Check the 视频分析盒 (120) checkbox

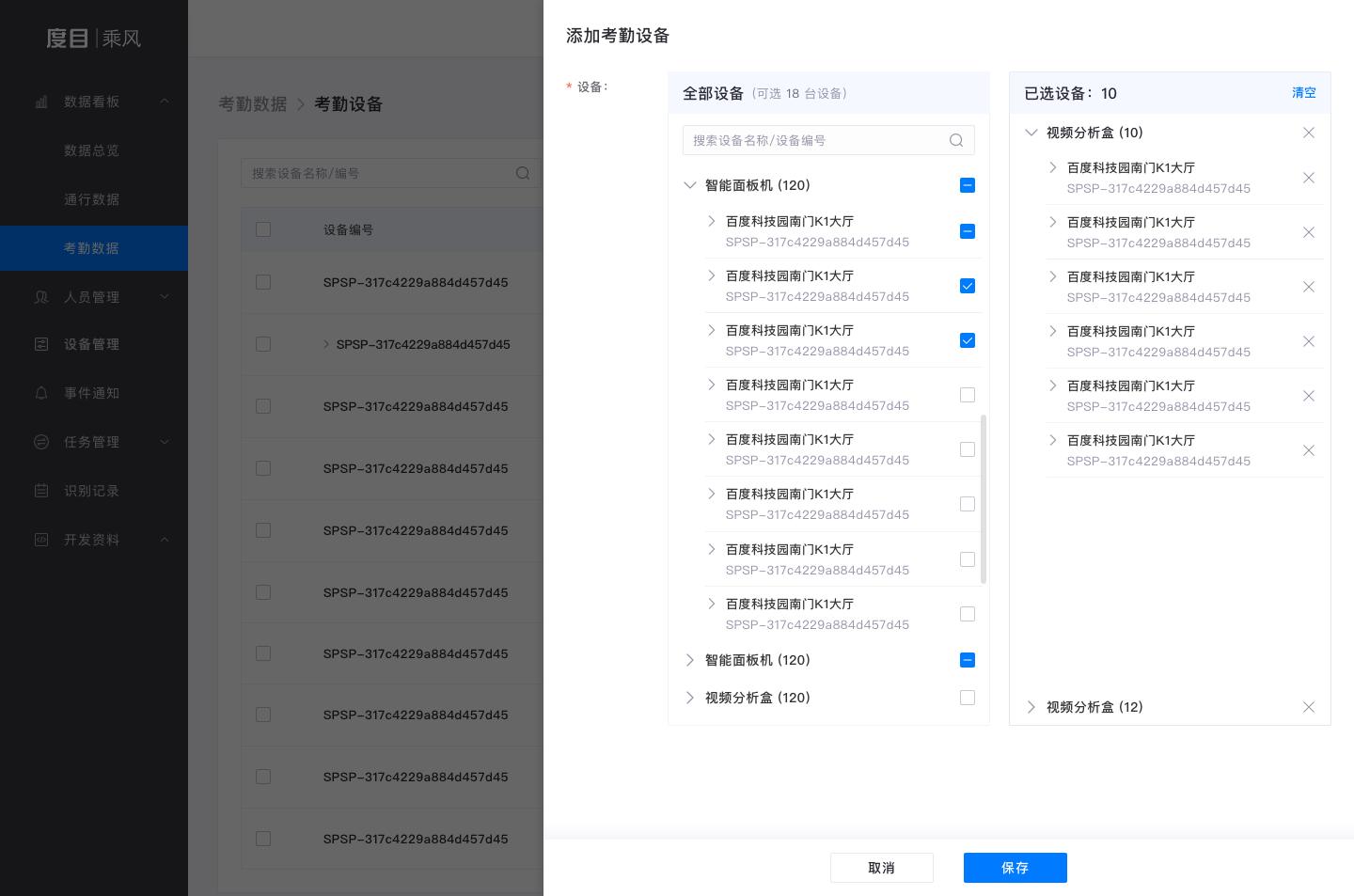pos(968,698)
